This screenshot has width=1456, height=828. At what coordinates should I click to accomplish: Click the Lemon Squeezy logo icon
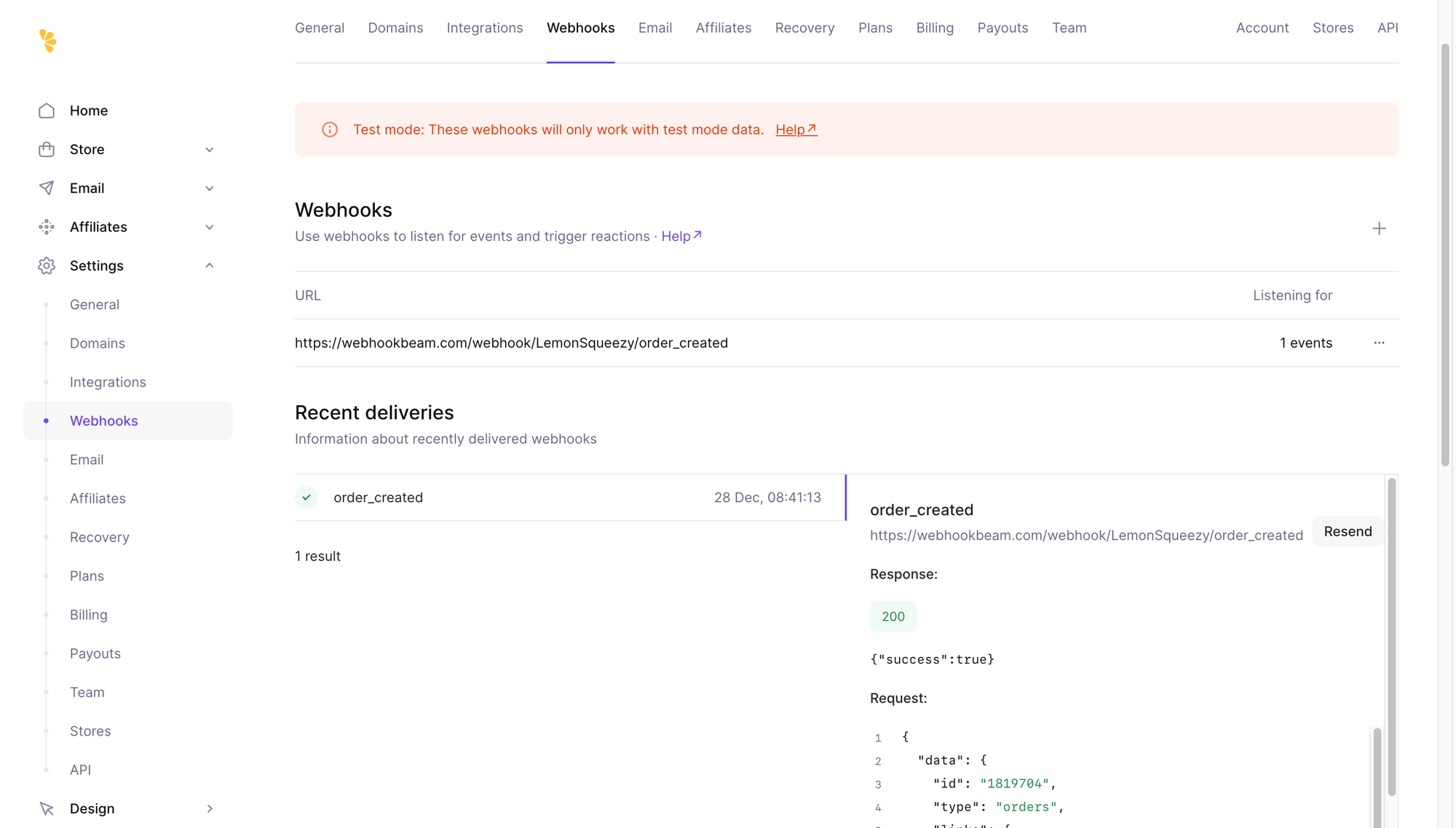pos(47,41)
